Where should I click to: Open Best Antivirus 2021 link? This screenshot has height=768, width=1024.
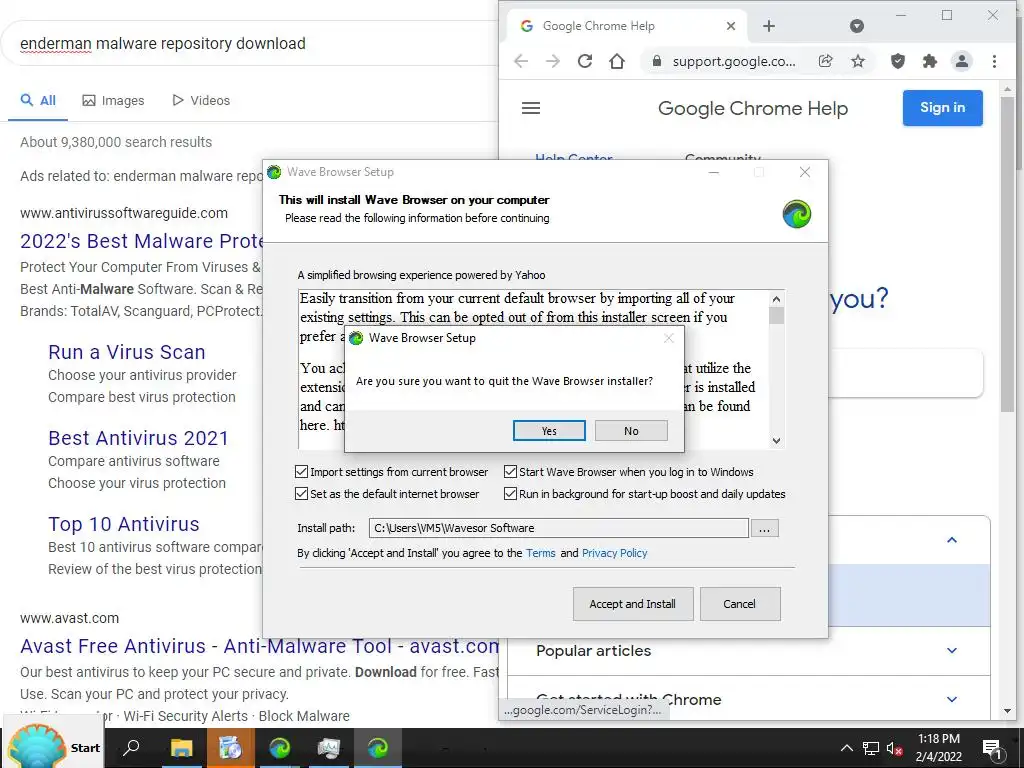(138, 438)
